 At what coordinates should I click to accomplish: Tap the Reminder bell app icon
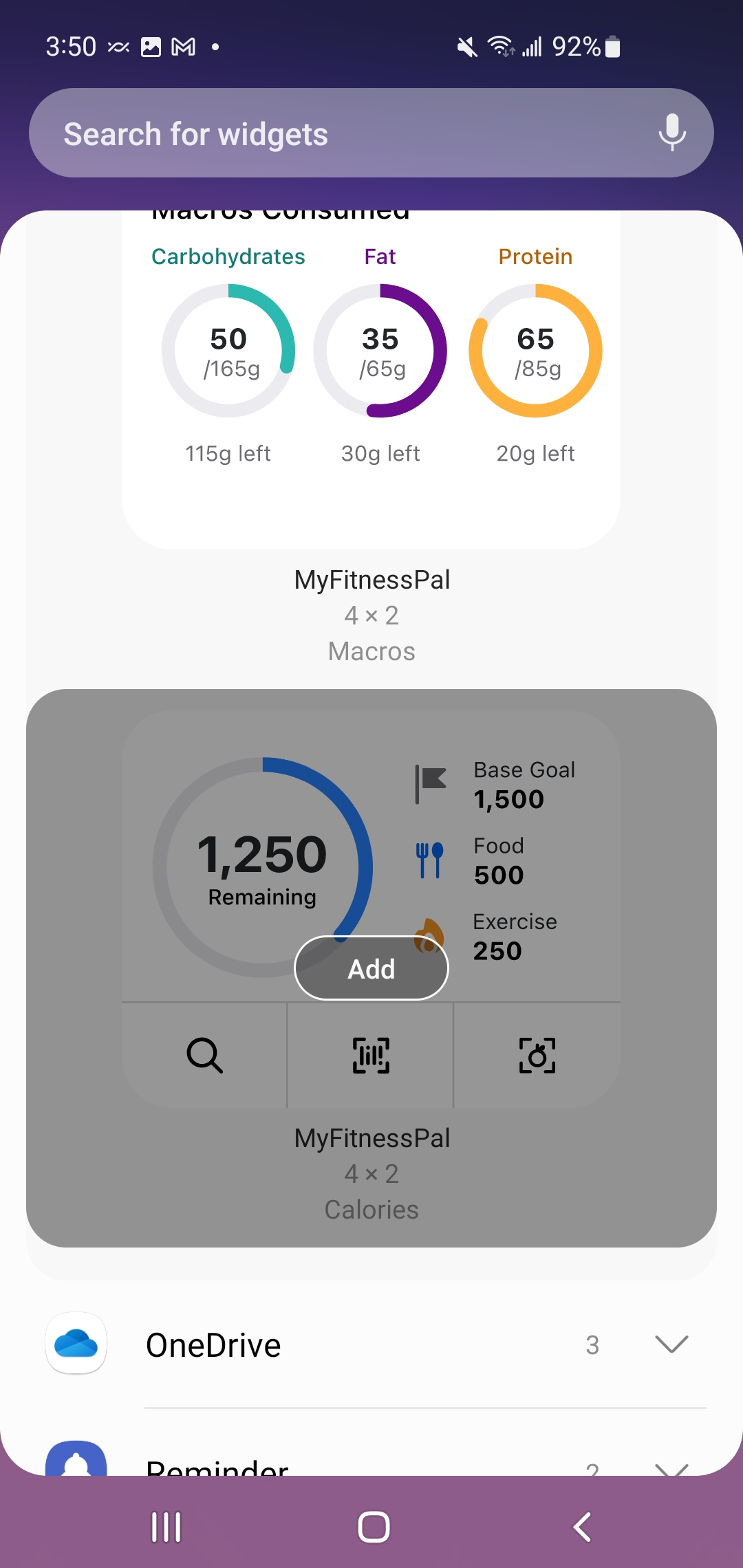point(76,1458)
